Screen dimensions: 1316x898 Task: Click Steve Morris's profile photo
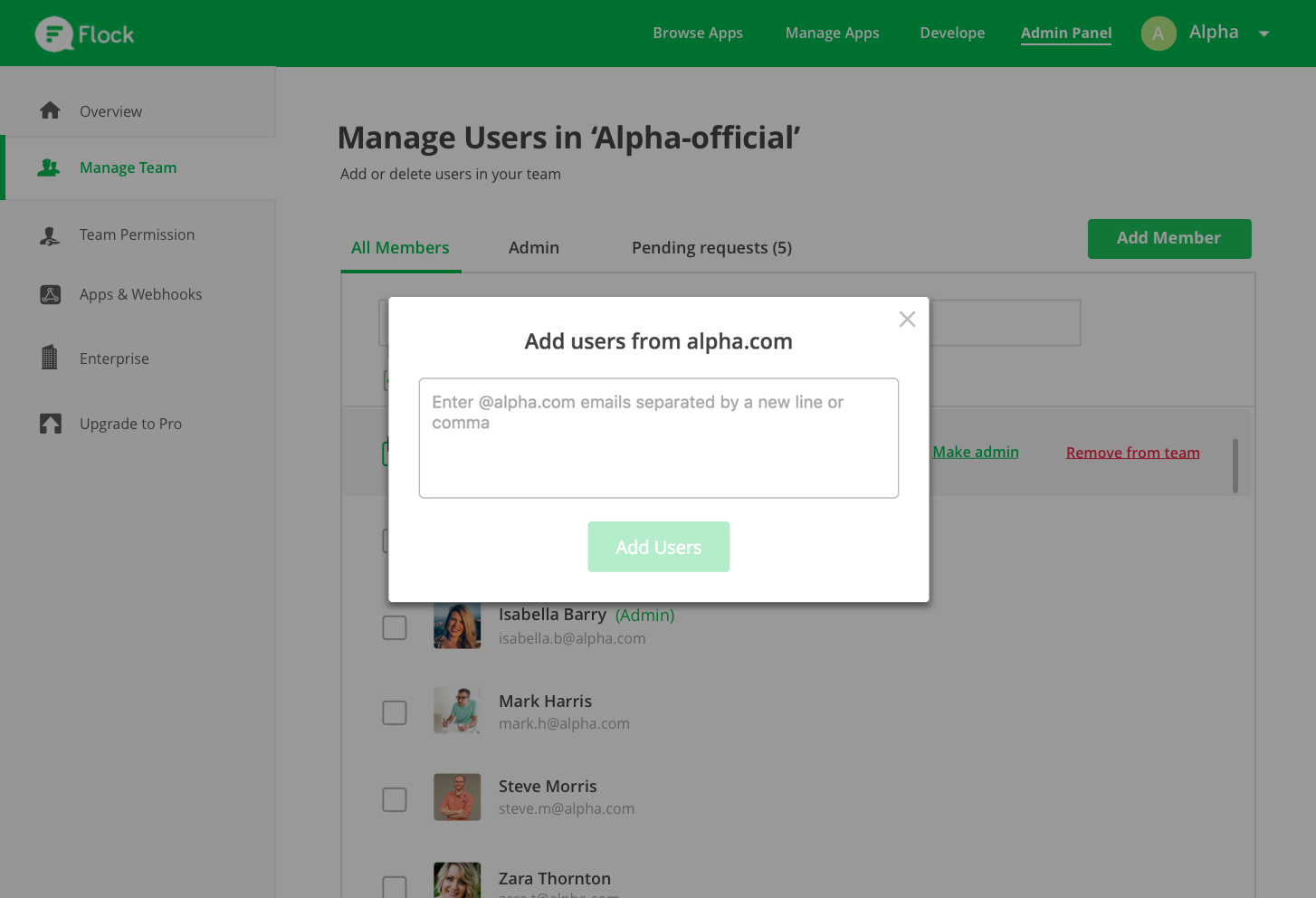(x=457, y=797)
